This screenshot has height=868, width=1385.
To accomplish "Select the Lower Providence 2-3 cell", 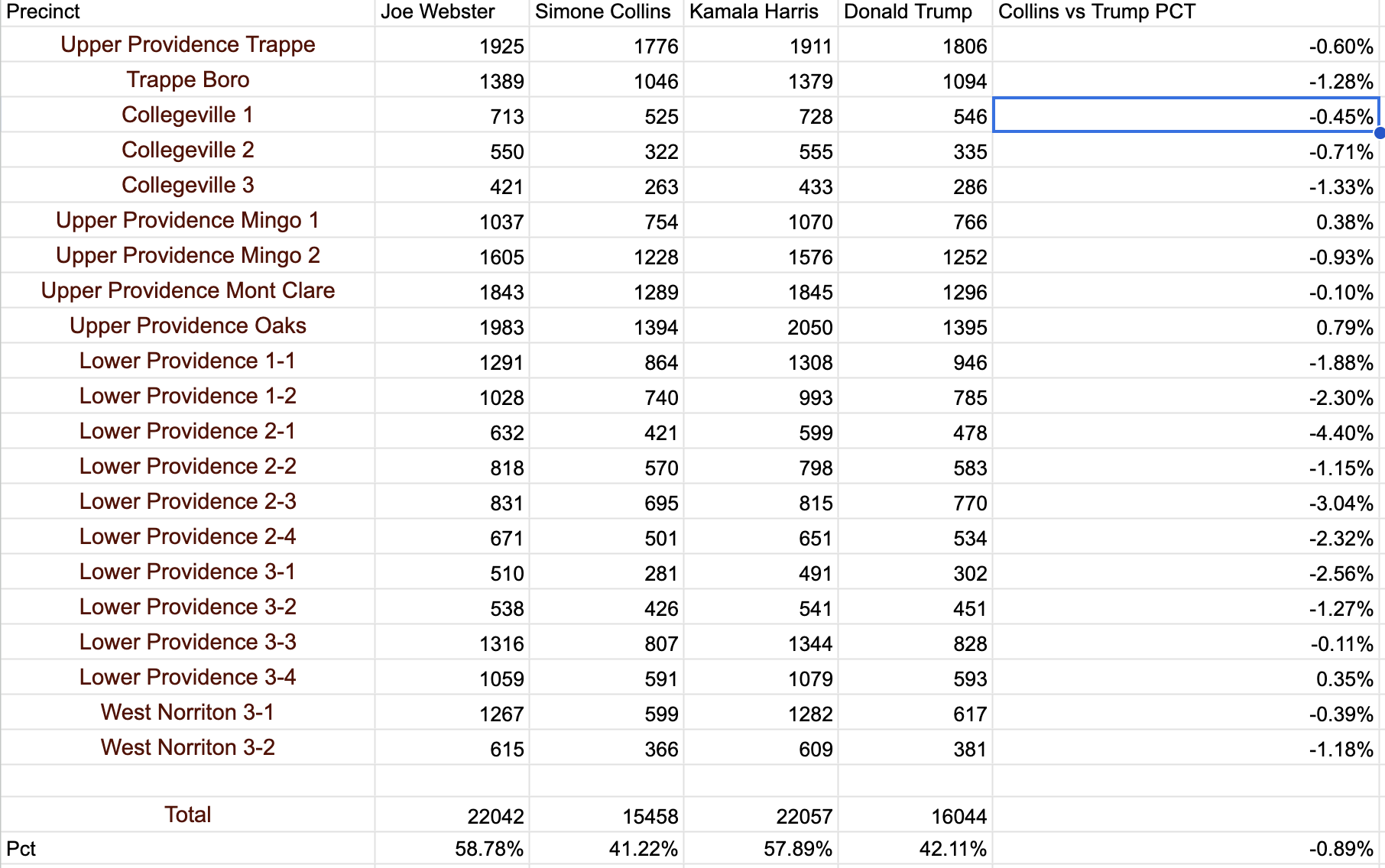I will (188, 501).
